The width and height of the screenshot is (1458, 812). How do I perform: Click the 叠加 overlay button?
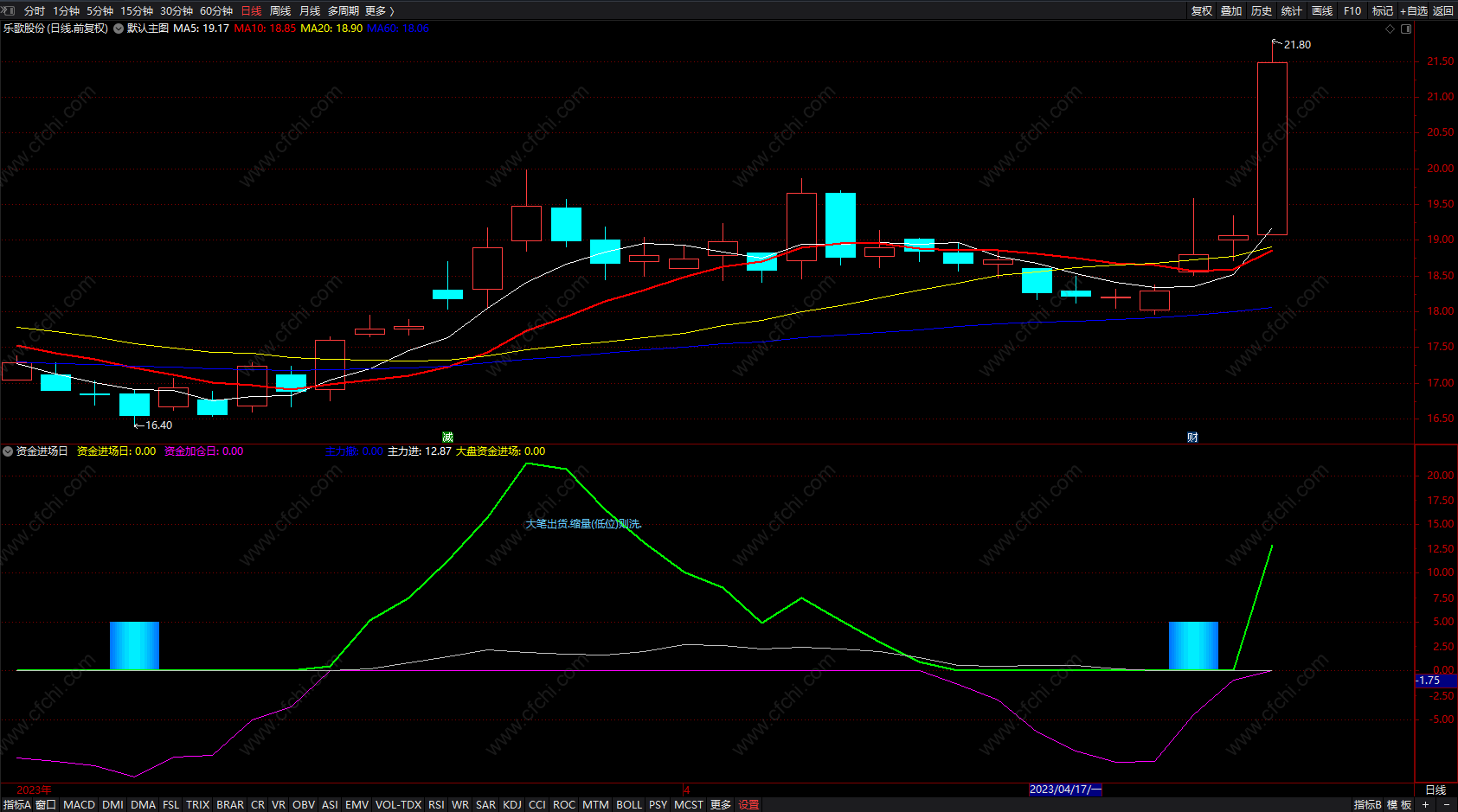tap(1231, 10)
